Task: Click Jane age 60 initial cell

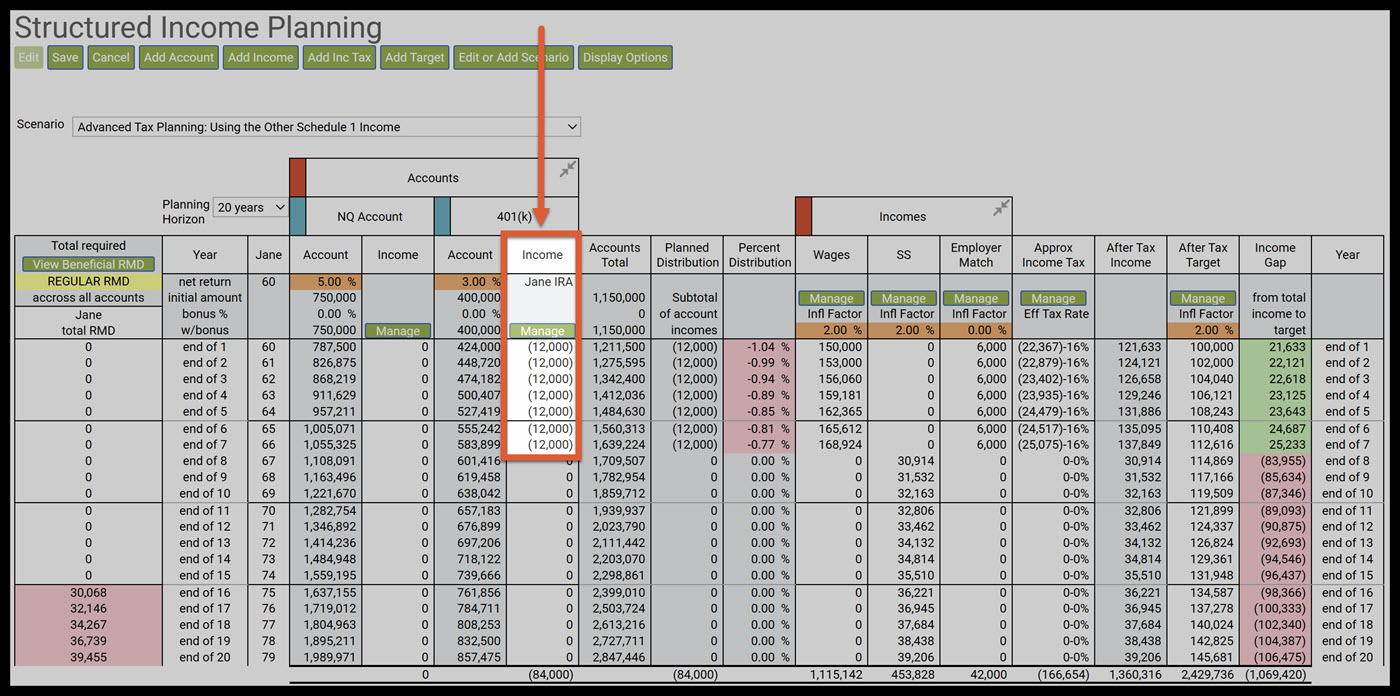Action: [x=268, y=282]
